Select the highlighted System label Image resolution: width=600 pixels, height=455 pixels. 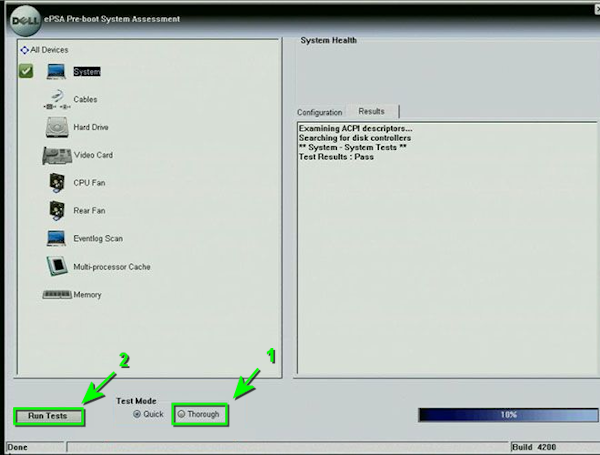(x=87, y=72)
